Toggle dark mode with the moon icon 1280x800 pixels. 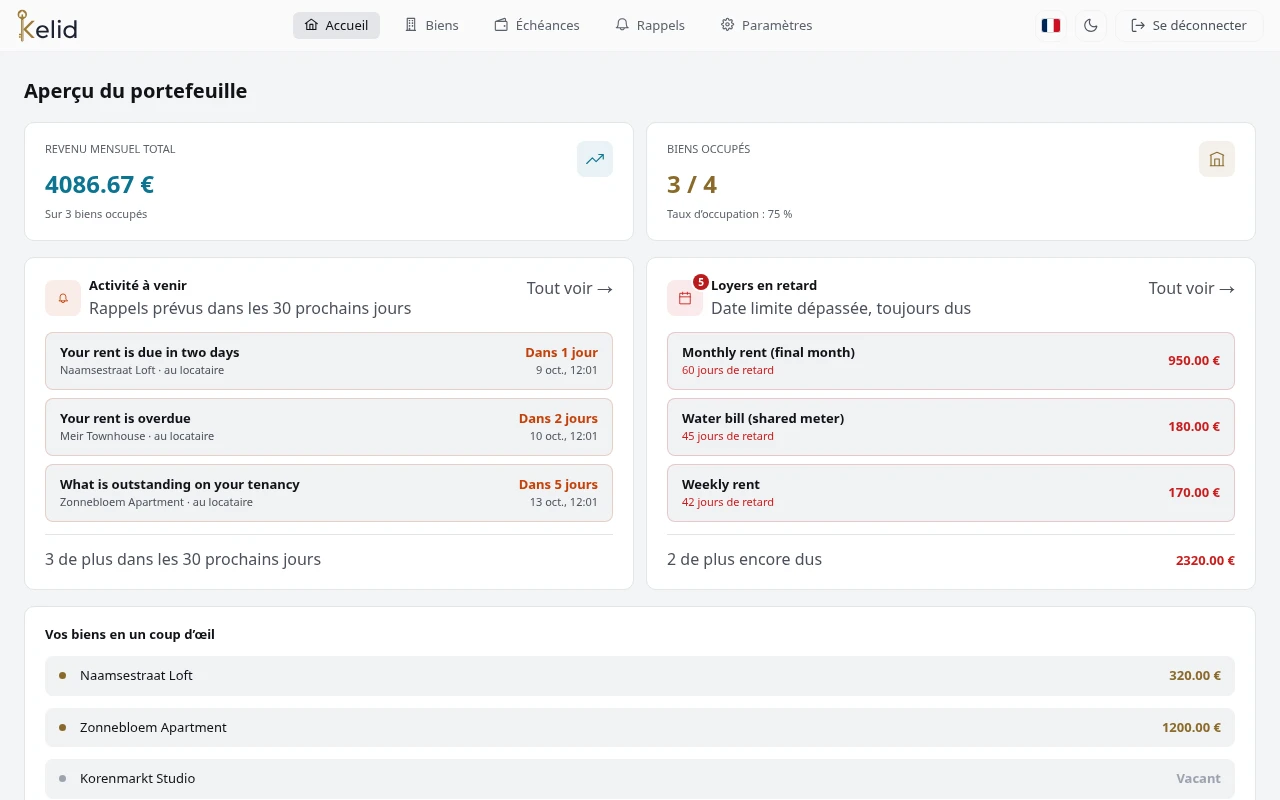[1091, 25]
